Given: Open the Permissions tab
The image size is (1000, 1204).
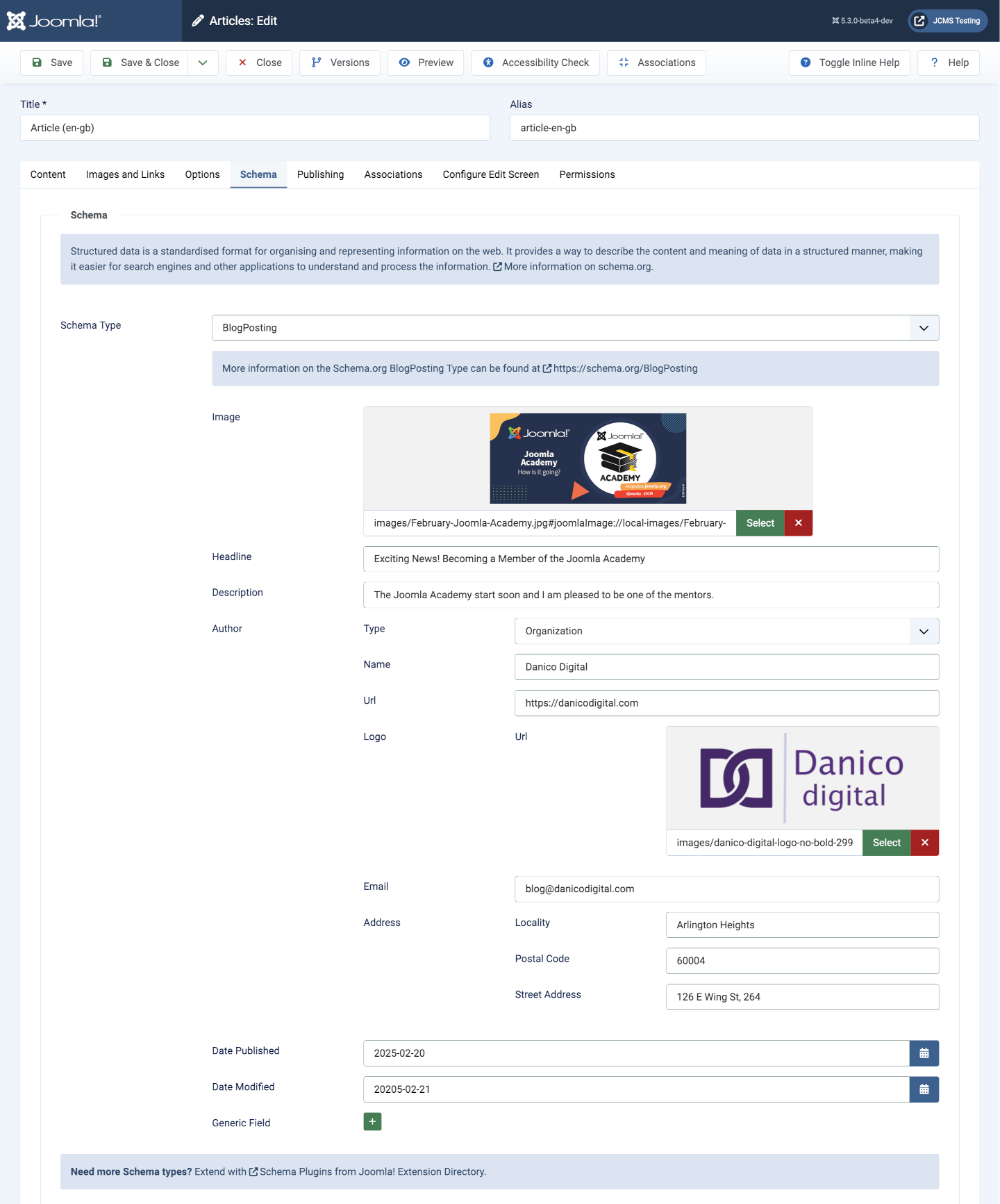Looking at the screenshot, I should point(587,174).
